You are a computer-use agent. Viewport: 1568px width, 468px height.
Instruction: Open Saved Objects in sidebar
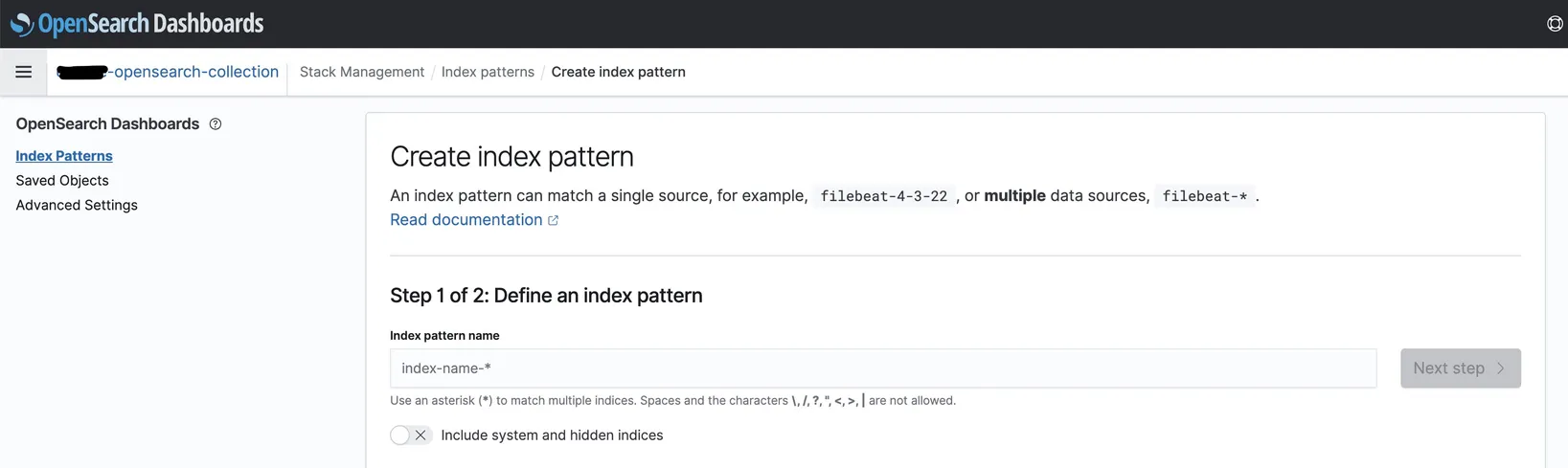pyautogui.click(x=62, y=181)
